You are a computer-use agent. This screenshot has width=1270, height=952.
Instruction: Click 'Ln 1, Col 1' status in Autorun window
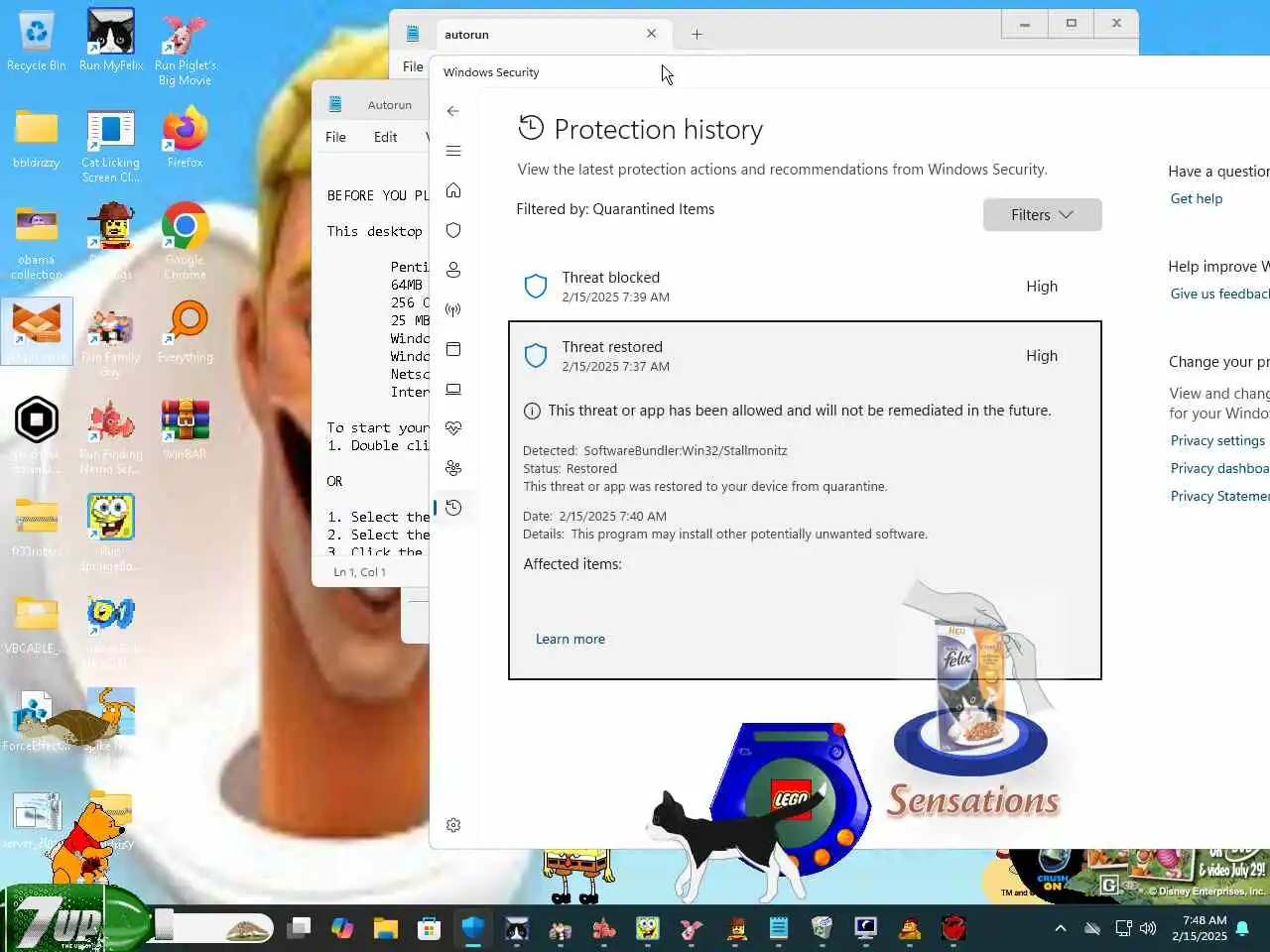coord(359,572)
